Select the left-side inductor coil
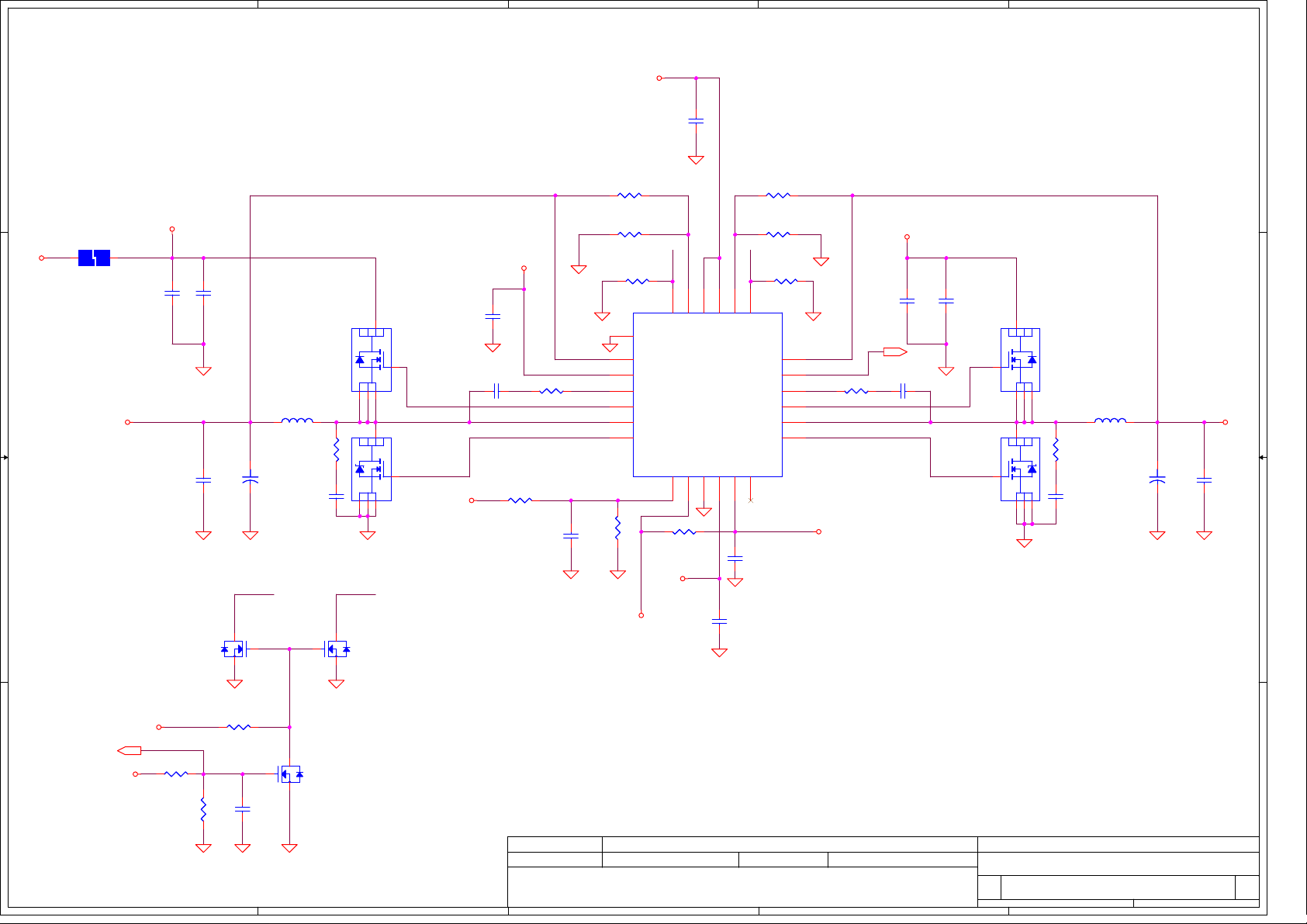1307x924 pixels. pos(297,420)
